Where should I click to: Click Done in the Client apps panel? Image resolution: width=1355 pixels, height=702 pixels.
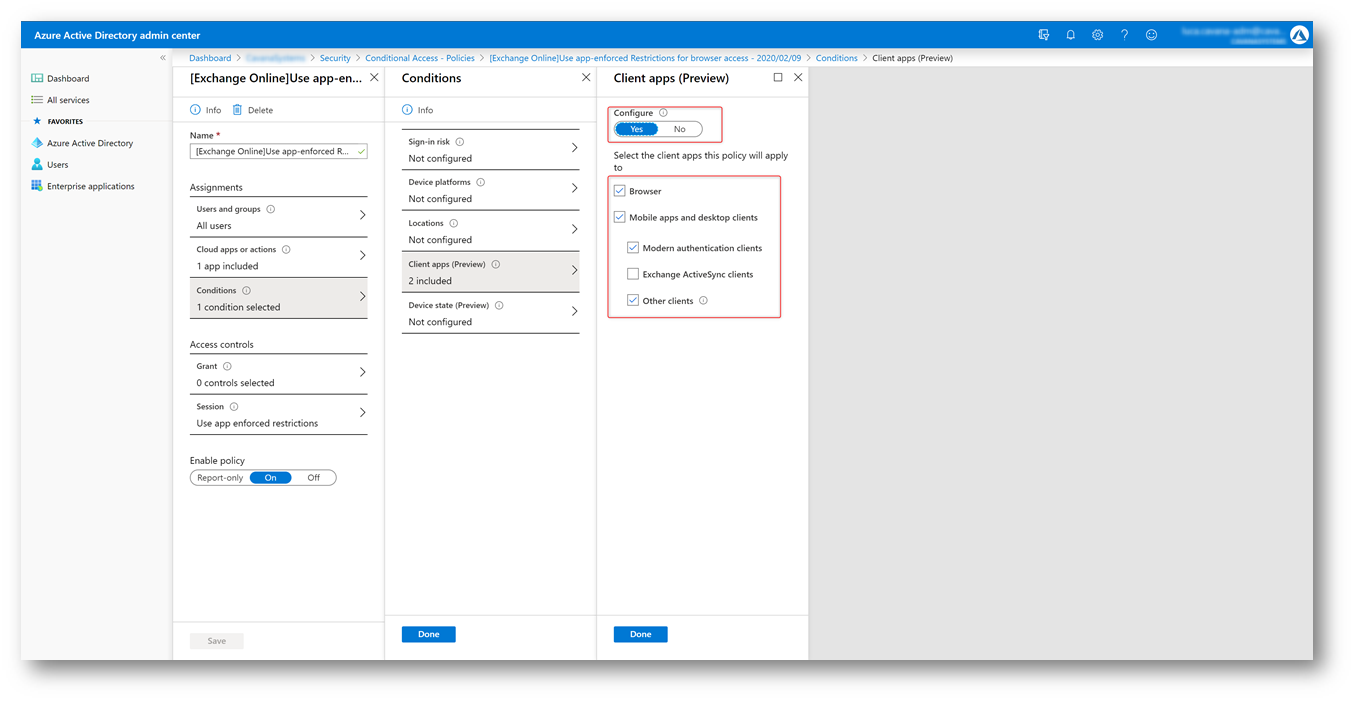pos(641,634)
